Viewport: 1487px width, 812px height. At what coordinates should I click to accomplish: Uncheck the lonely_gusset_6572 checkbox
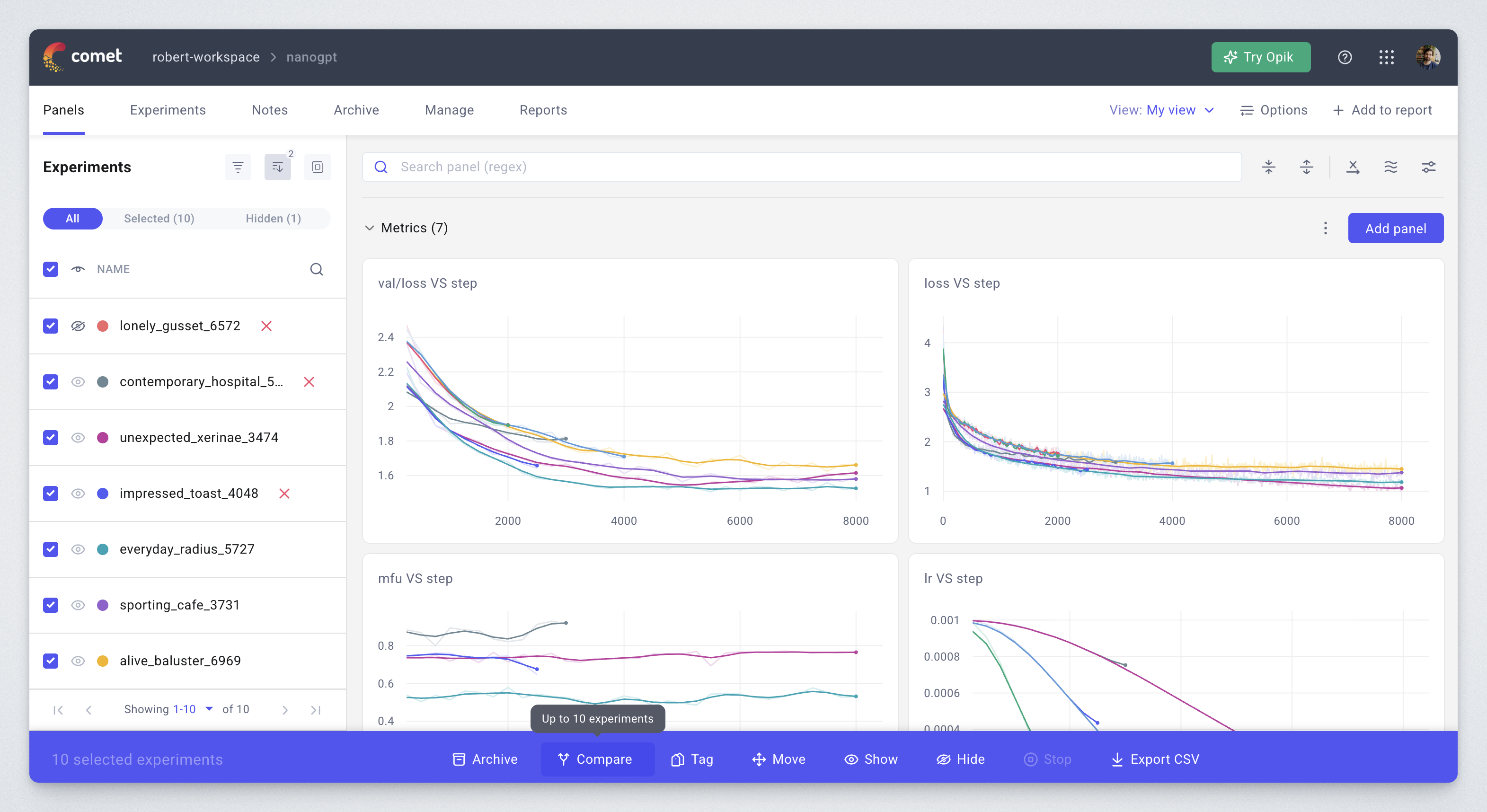[x=51, y=326]
